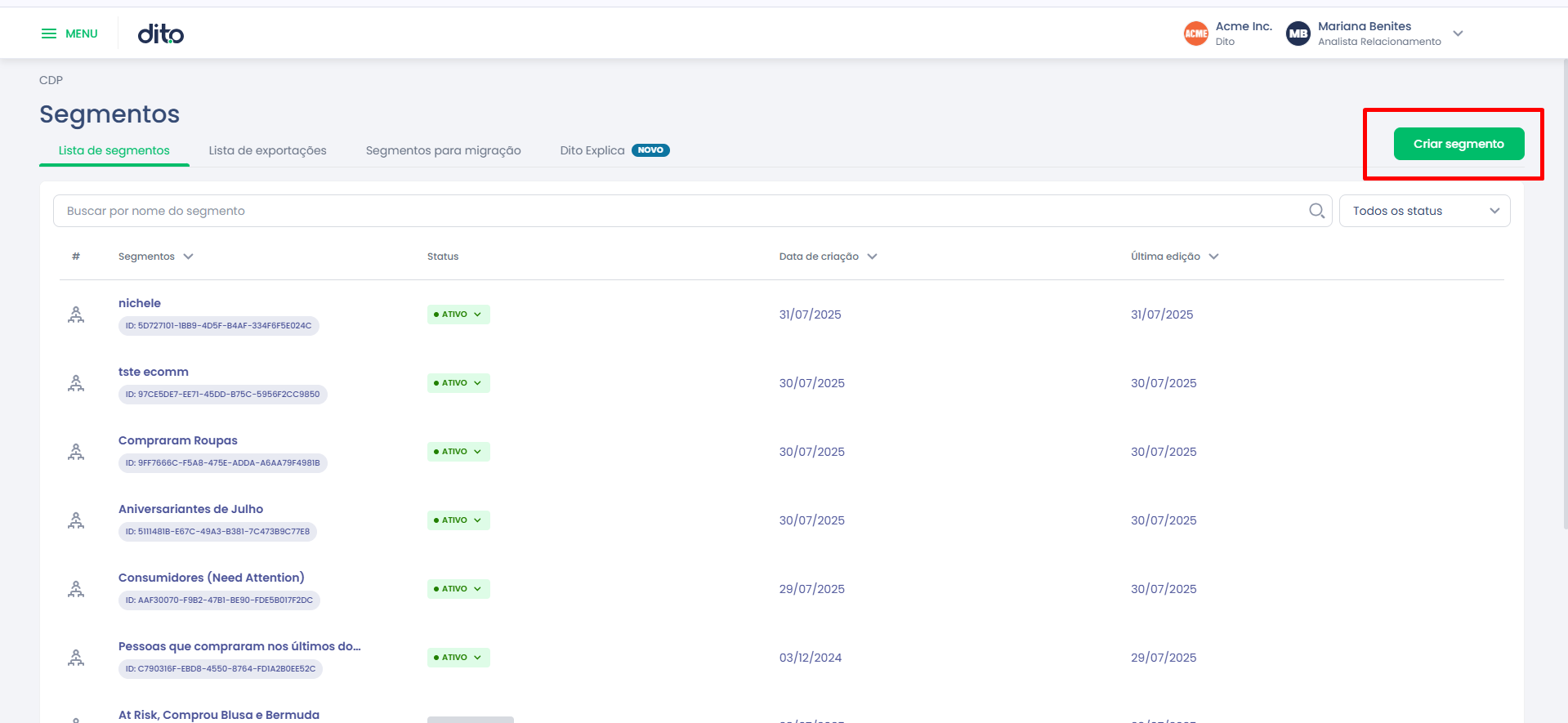Click the segment icon beside Consumidores (Need Attention)

tap(76, 589)
